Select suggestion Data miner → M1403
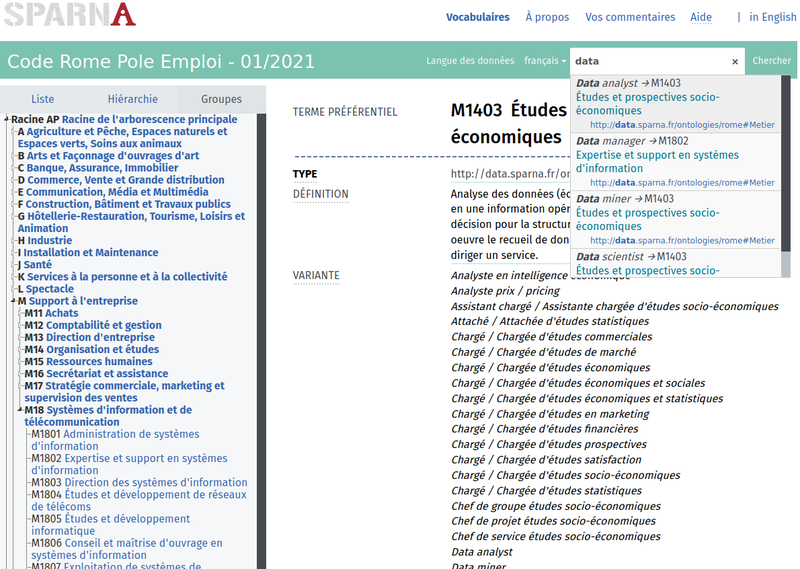The image size is (800, 569). (x=676, y=219)
